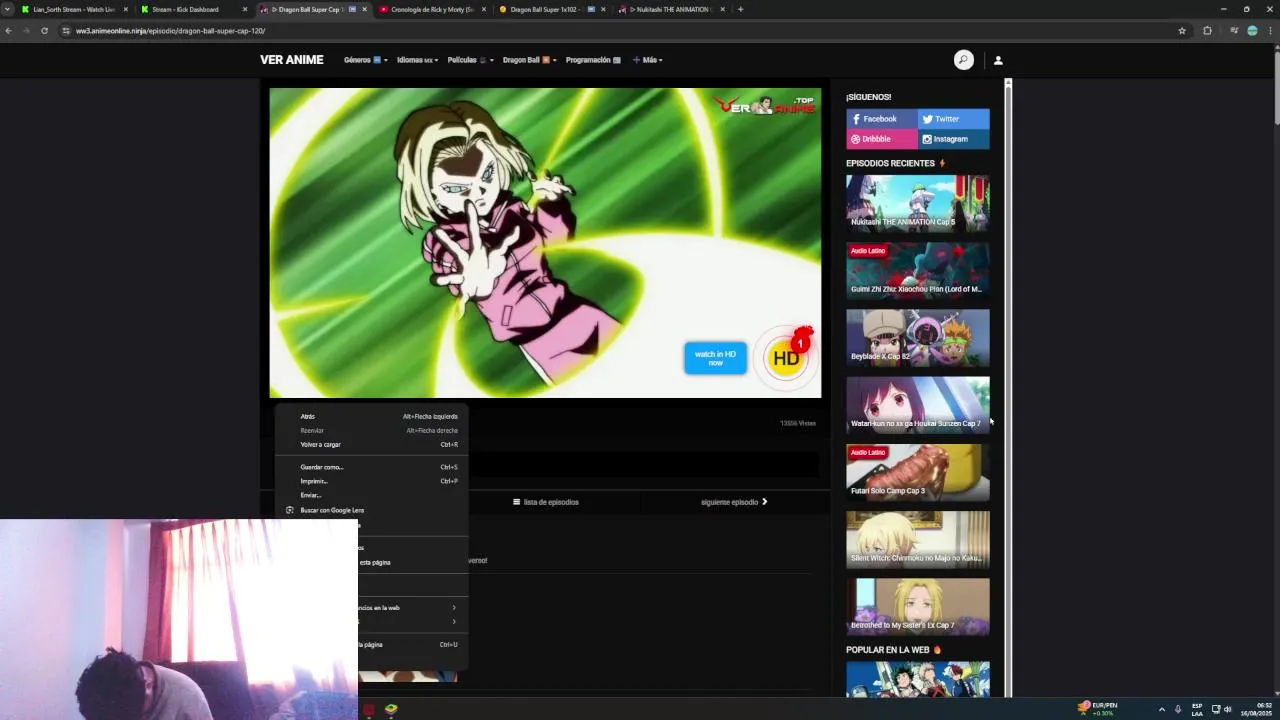This screenshot has width=1280, height=720.
Task: Select Buscar con Google Lens
Action: click(x=371, y=510)
